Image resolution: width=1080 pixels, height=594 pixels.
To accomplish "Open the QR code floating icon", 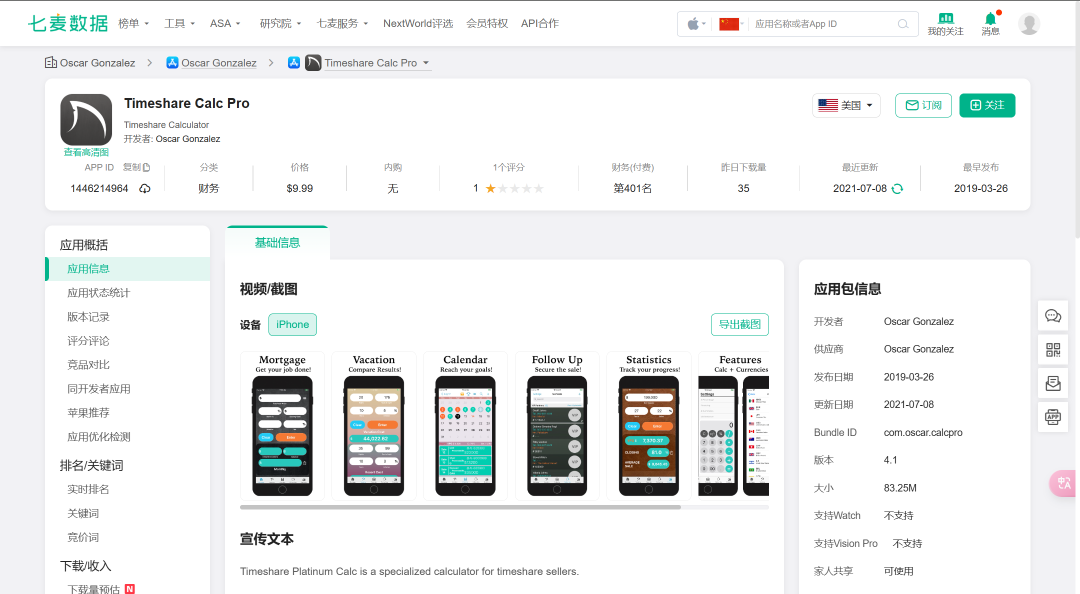I will tap(1052, 350).
